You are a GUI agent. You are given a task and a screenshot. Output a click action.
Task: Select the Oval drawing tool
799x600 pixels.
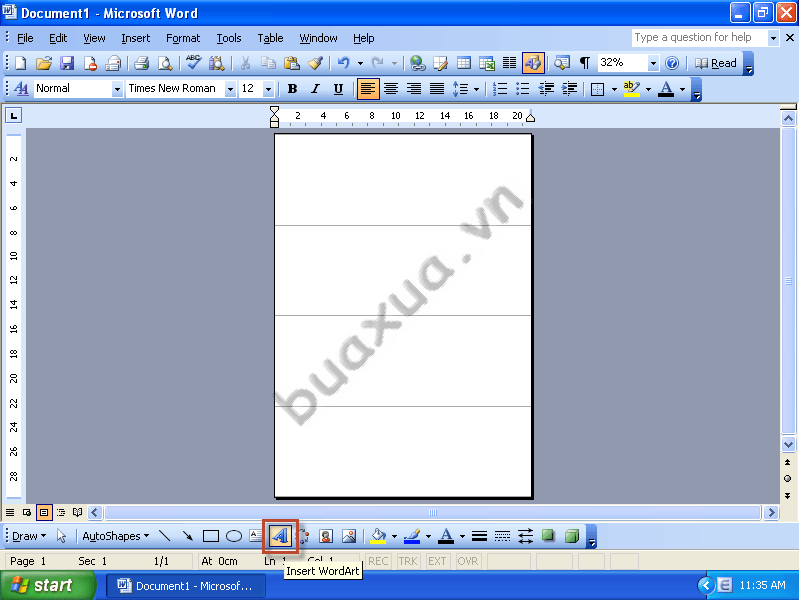234,536
